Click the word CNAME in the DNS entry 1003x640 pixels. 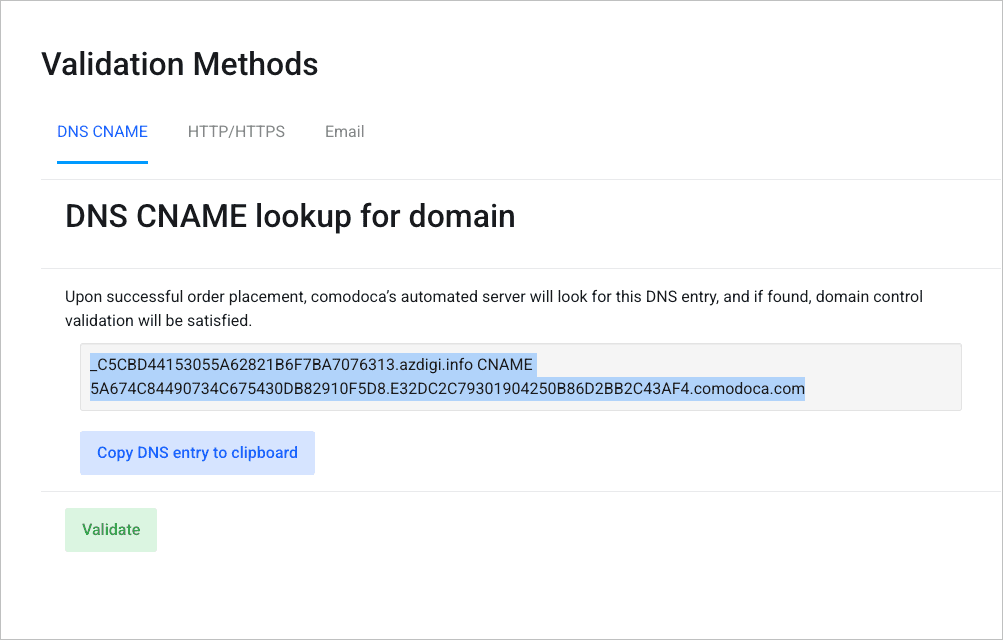505,364
